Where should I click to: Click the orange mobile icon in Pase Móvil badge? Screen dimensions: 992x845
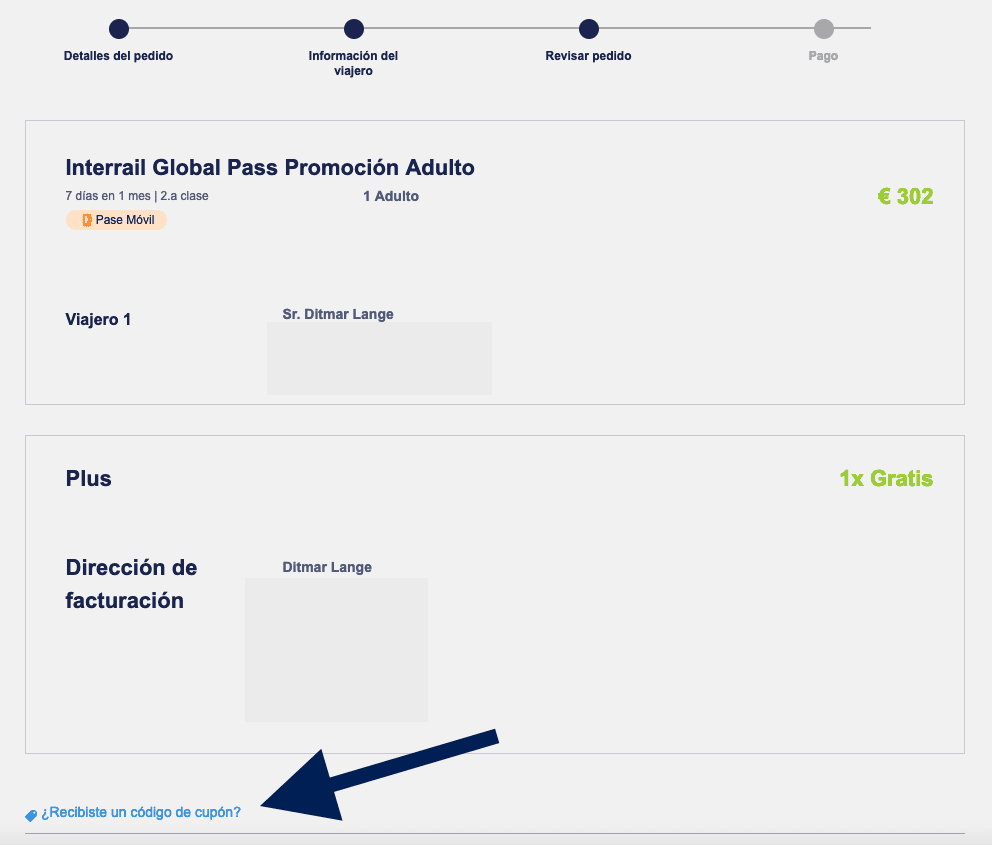[87, 220]
